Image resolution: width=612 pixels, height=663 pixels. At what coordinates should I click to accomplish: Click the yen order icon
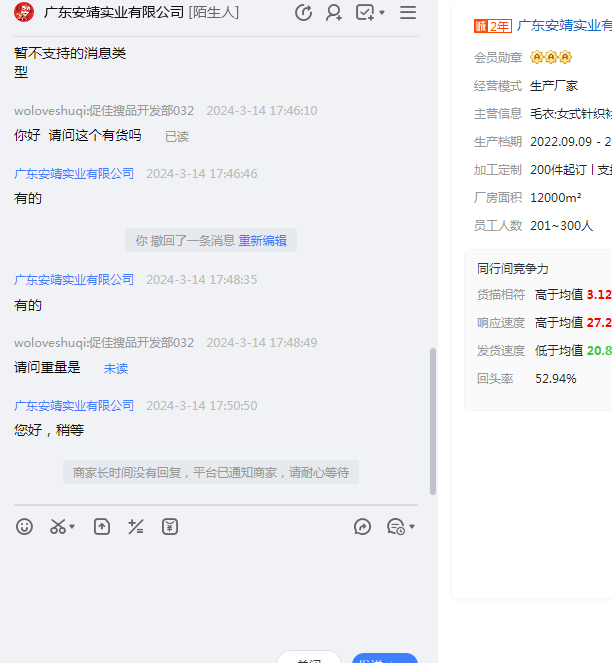pos(170,526)
